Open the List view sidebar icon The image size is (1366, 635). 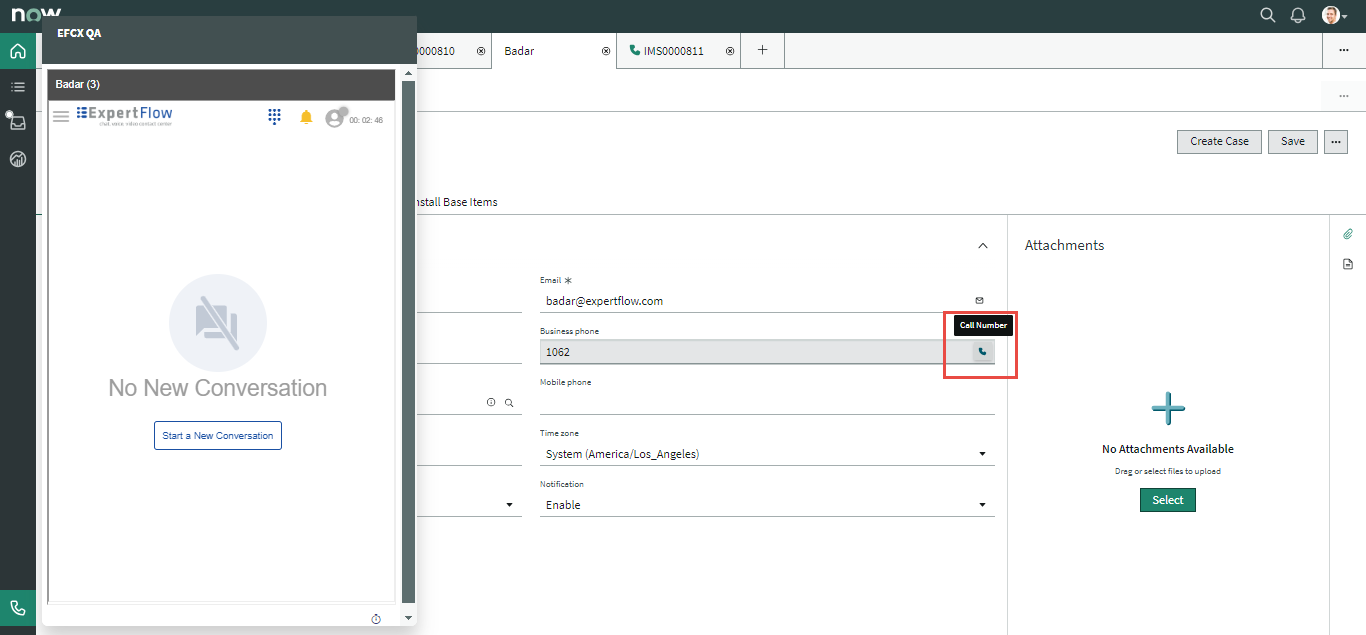[18, 87]
